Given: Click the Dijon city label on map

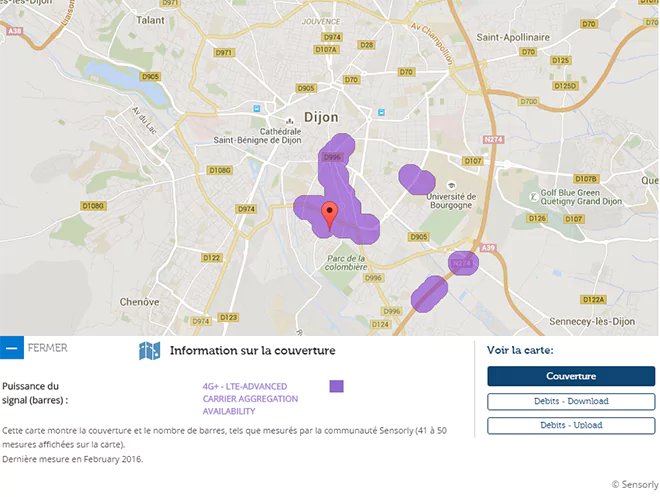Looking at the screenshot, I should point(319,117).
